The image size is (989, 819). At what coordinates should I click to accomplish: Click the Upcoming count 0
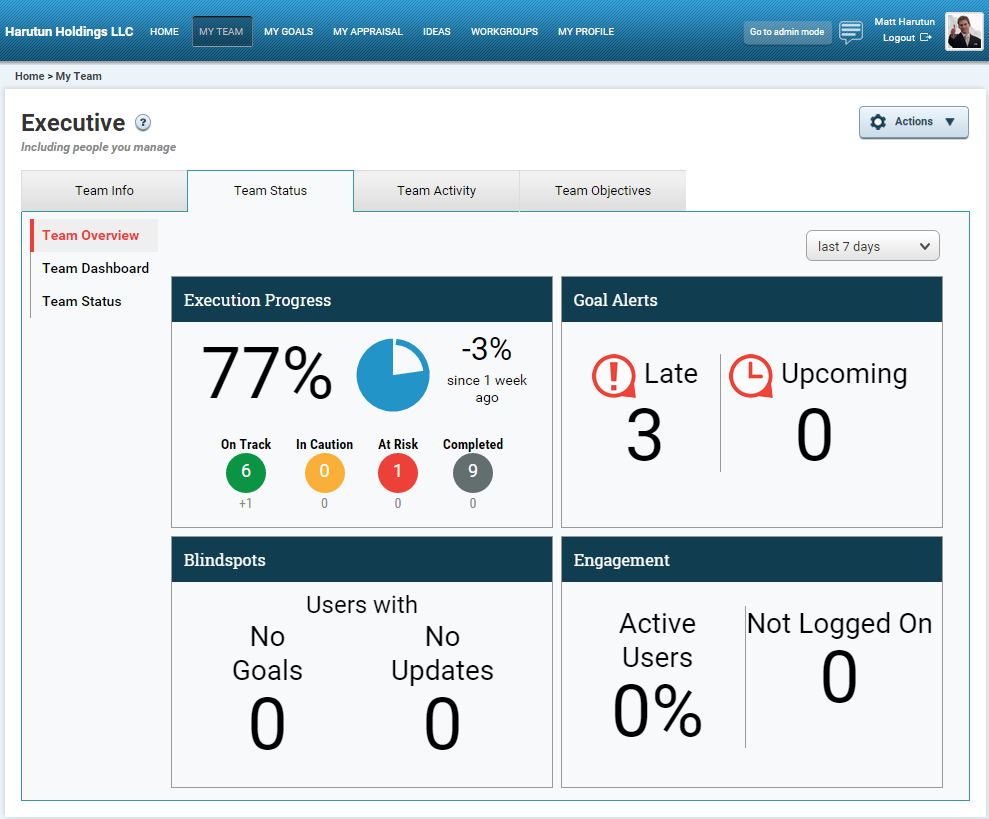(814, 435)
